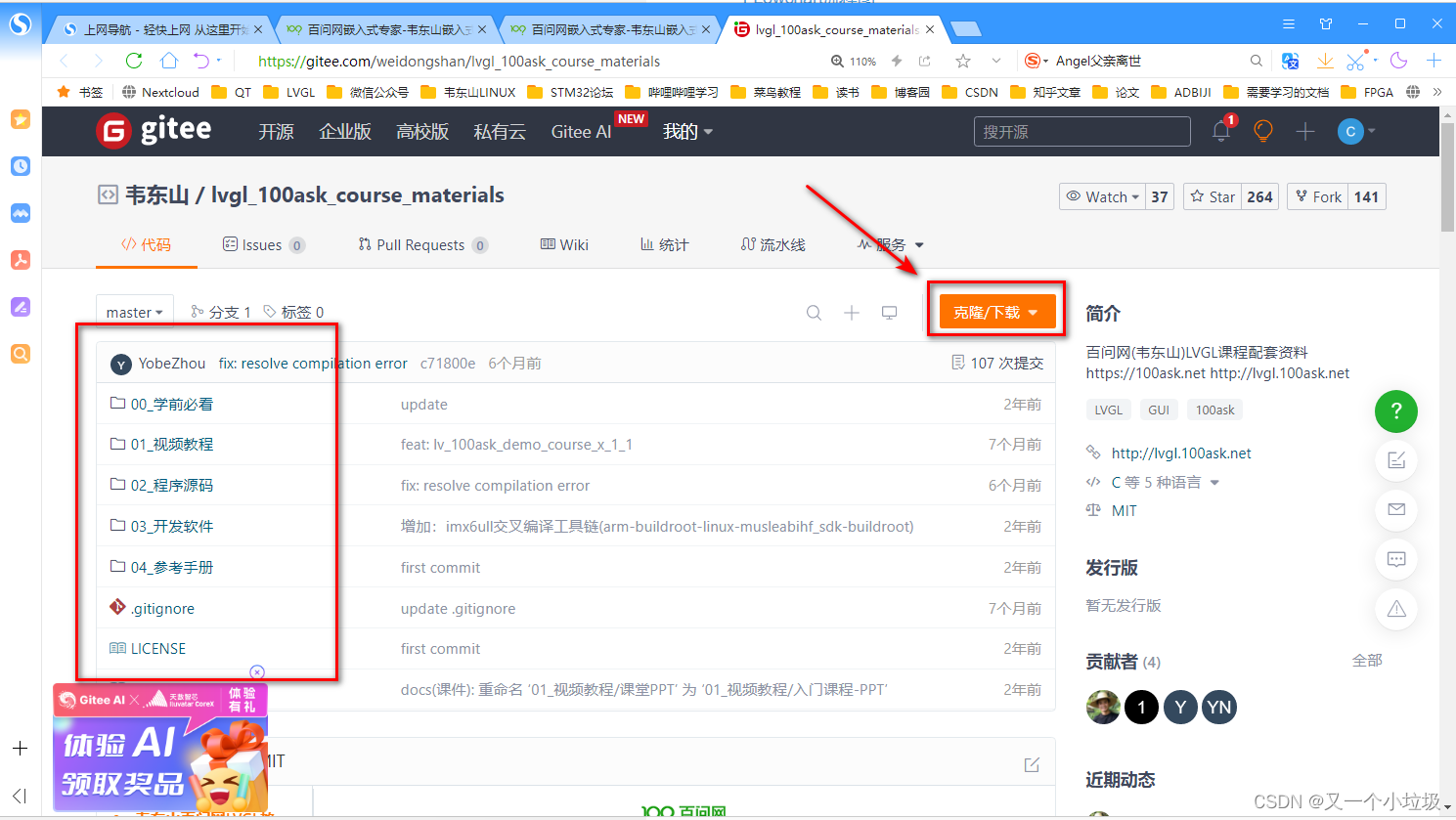This screenshot has width=1456, height=820.
Task: Click the undo/restore page icon
Action: 201,61
